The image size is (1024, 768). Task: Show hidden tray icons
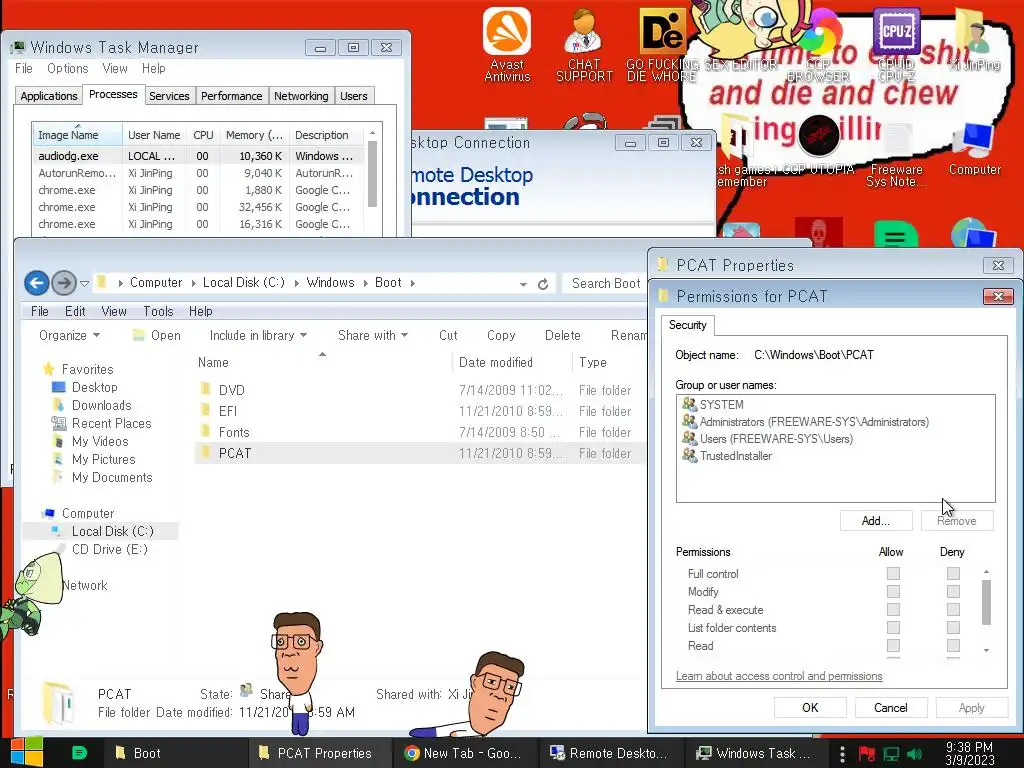pos(842,754)
